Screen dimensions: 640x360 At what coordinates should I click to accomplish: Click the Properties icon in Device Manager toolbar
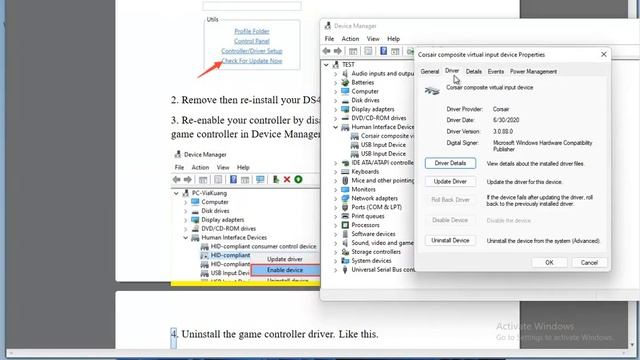[x=368, y=51]
